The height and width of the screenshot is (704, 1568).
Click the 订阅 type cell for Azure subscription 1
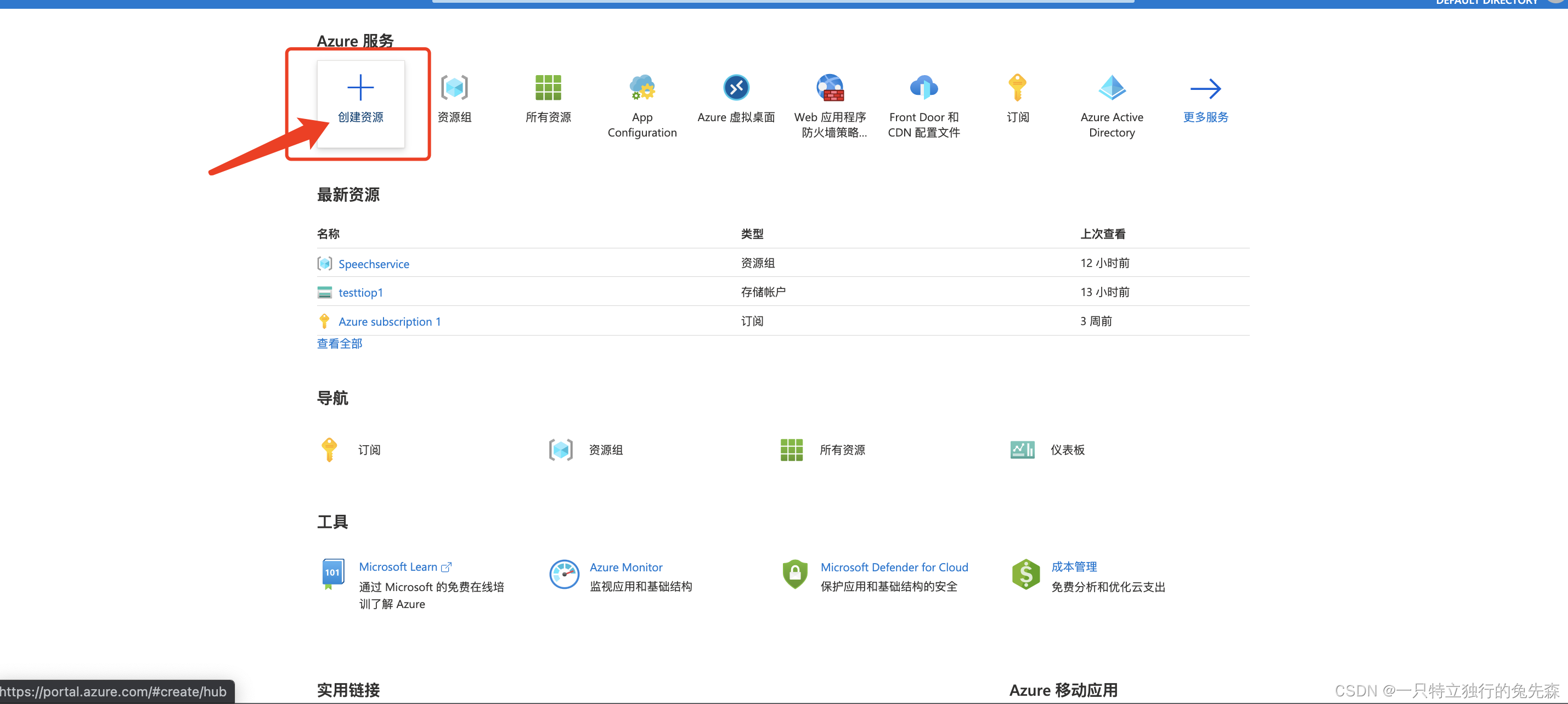[x=752, y=321]
